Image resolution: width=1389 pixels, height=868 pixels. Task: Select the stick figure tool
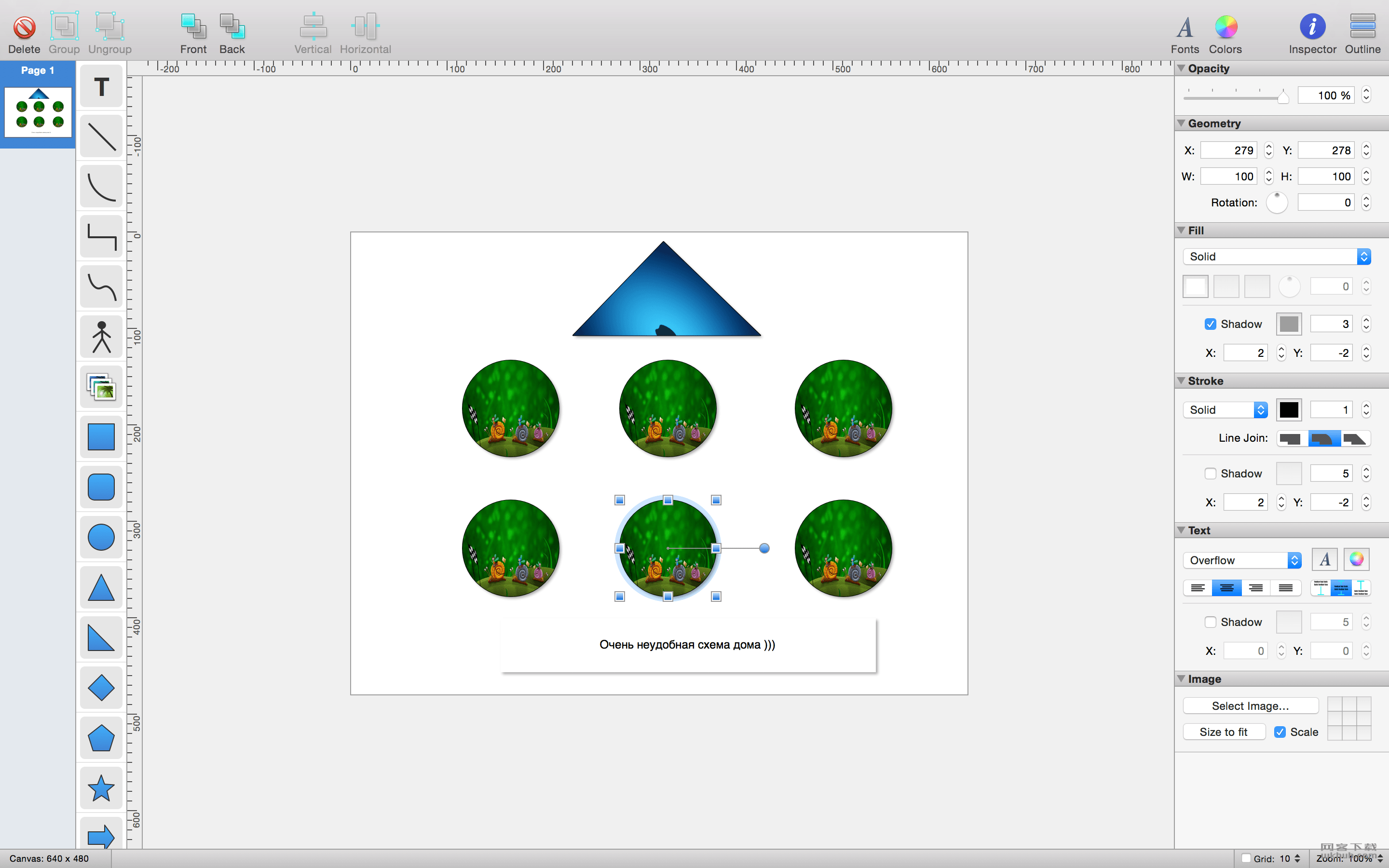(x=101, y=337)
